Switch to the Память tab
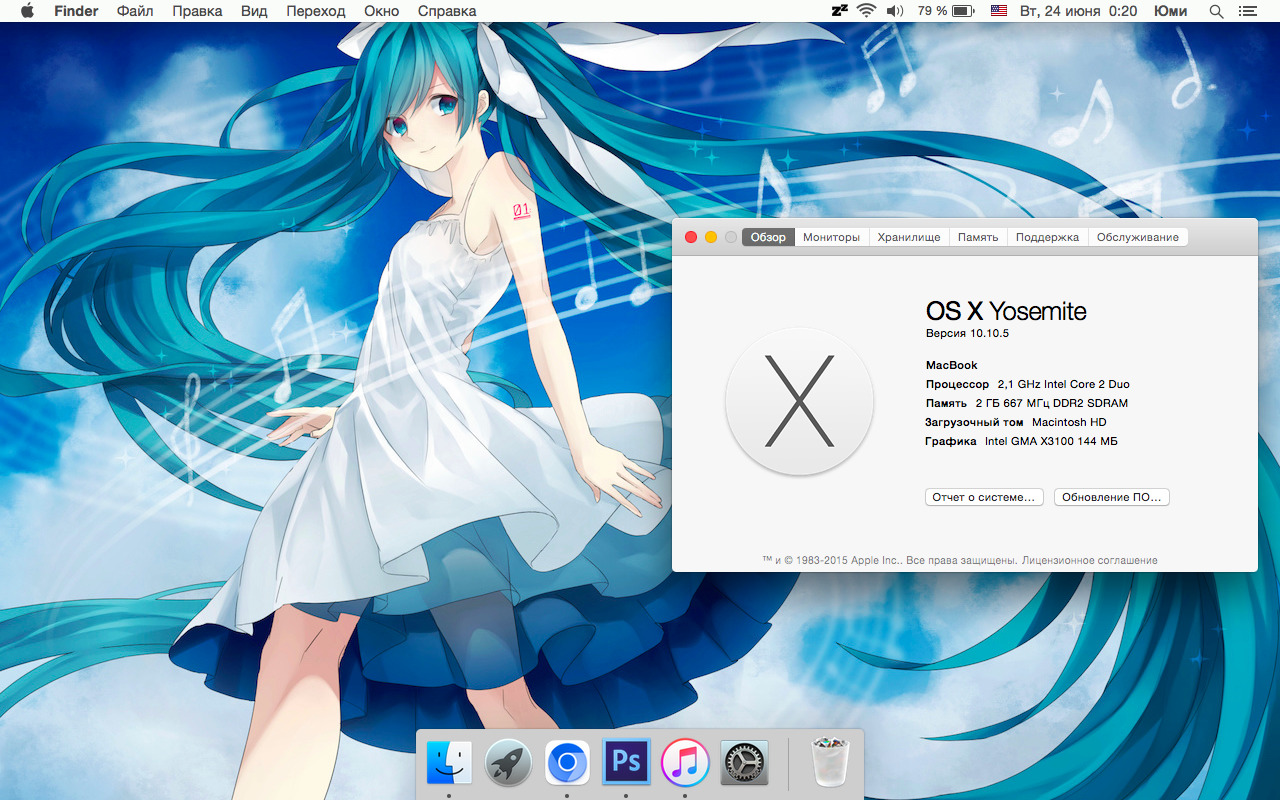1280x800 pixels. click(x=978, y=237)
